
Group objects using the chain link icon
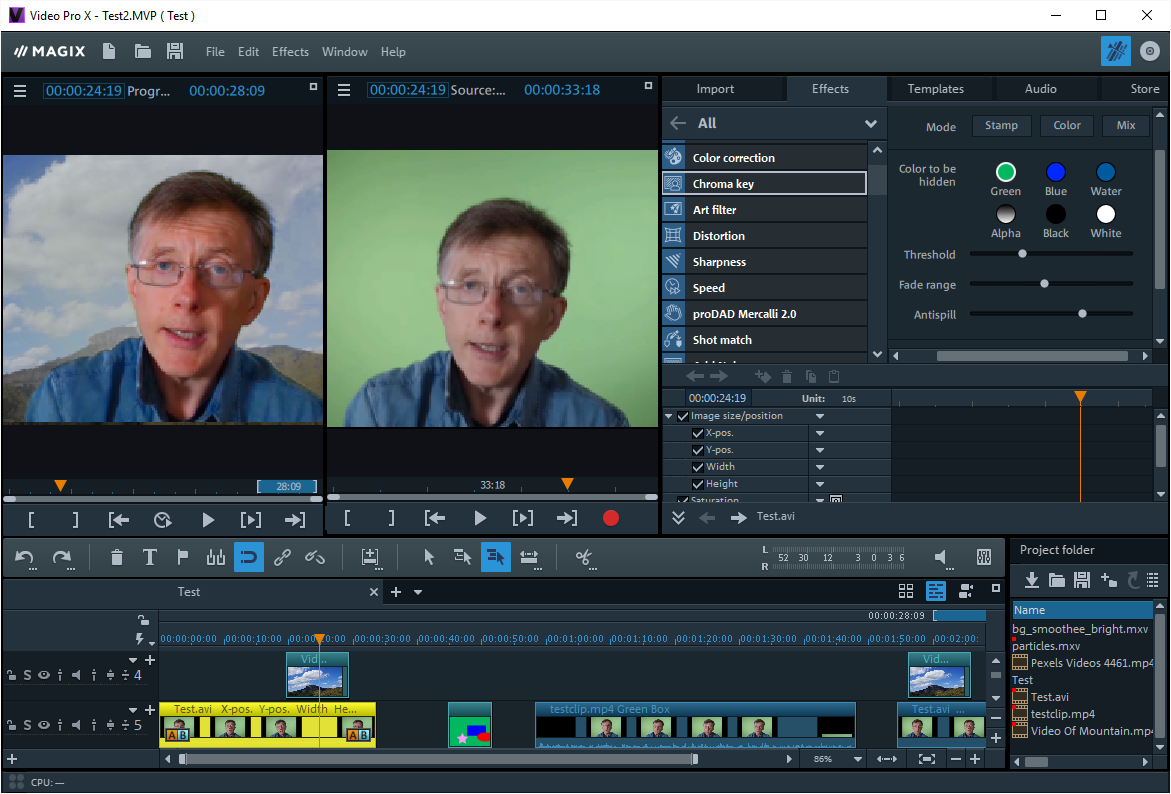(x=281, y=557)
